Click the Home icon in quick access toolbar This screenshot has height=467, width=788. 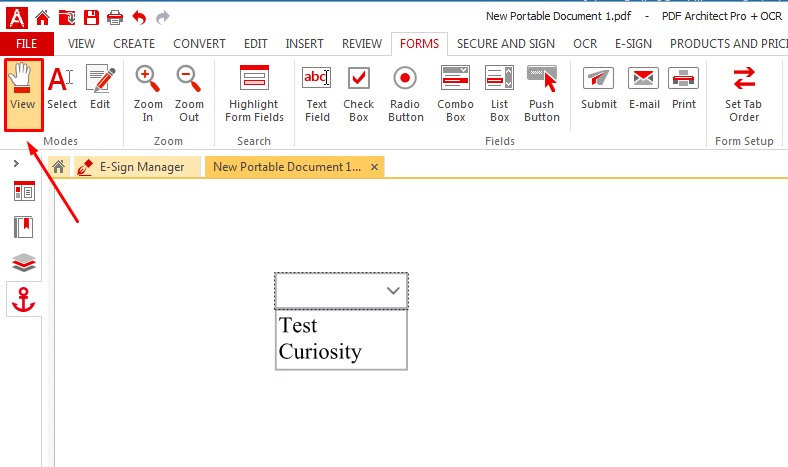pos(43,18)
